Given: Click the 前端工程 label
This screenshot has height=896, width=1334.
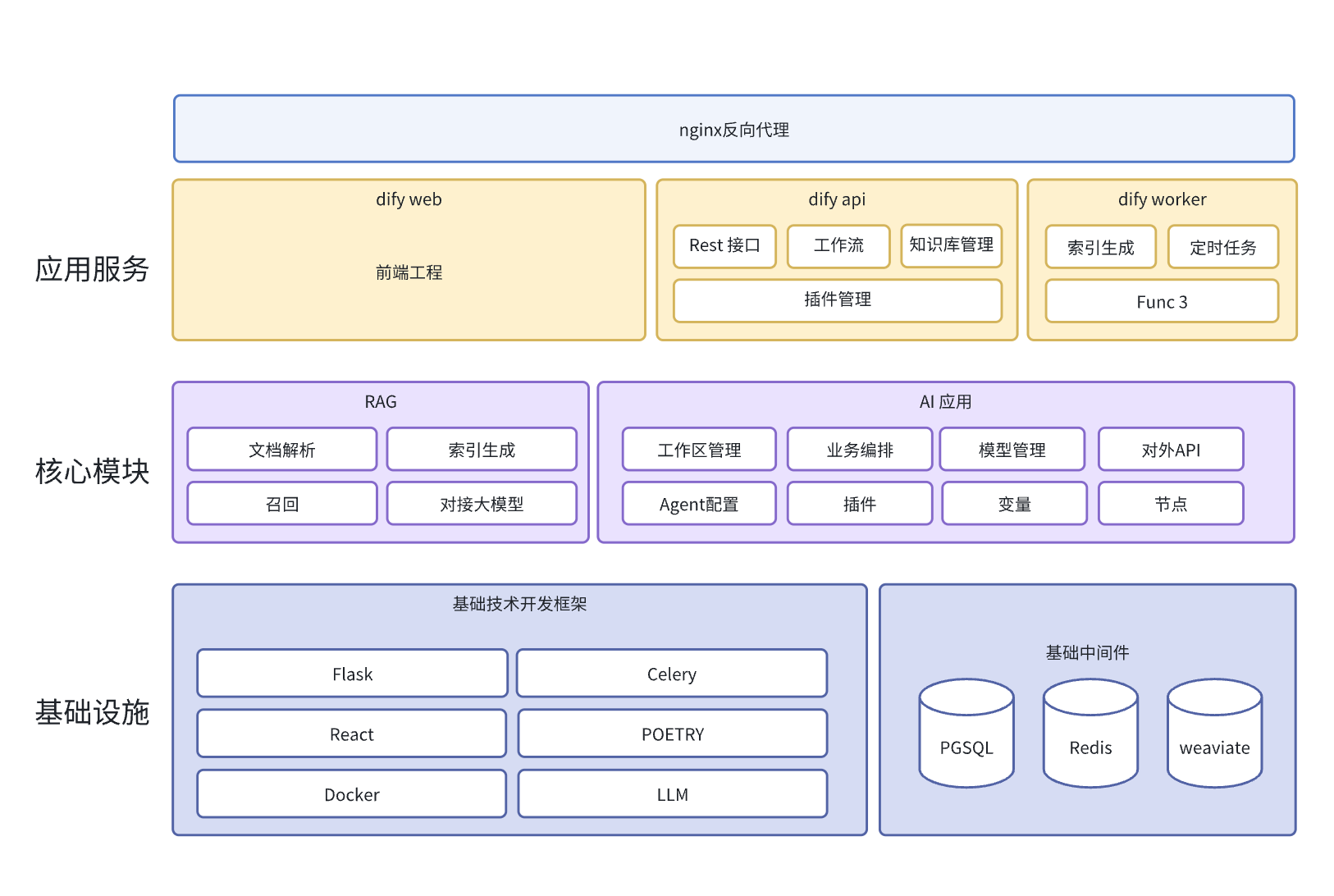Looking at the screenshot, I should [x=409, y=272].
